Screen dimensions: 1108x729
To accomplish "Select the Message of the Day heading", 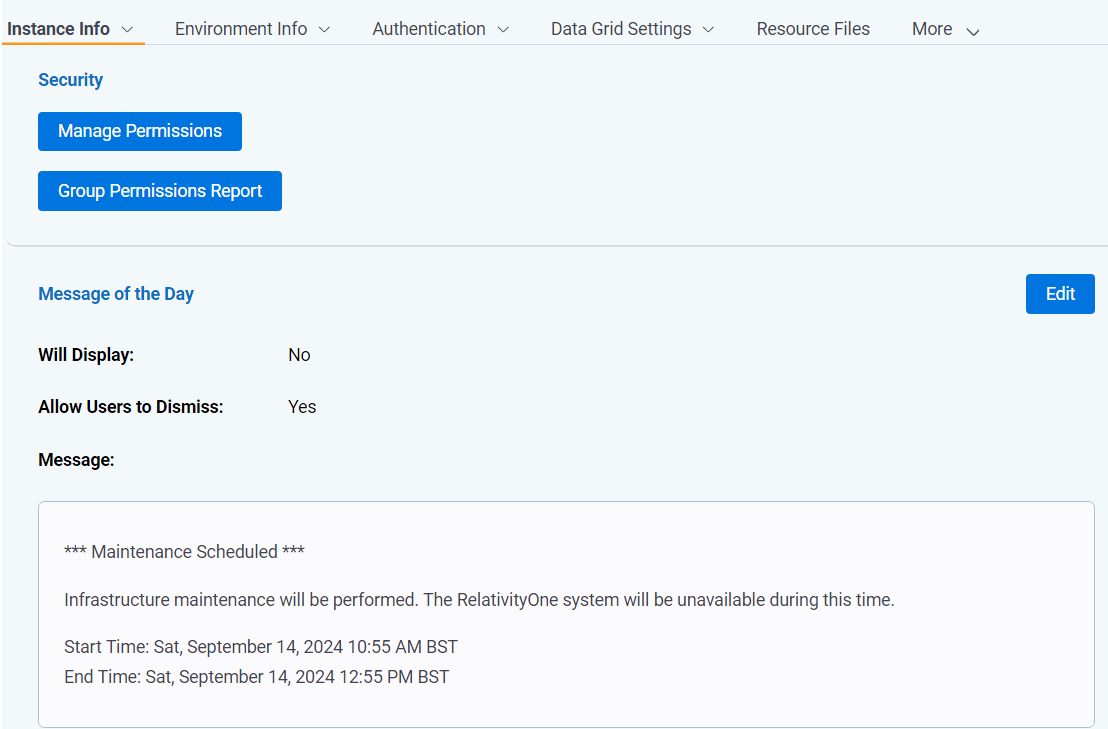I will [116, 294].
